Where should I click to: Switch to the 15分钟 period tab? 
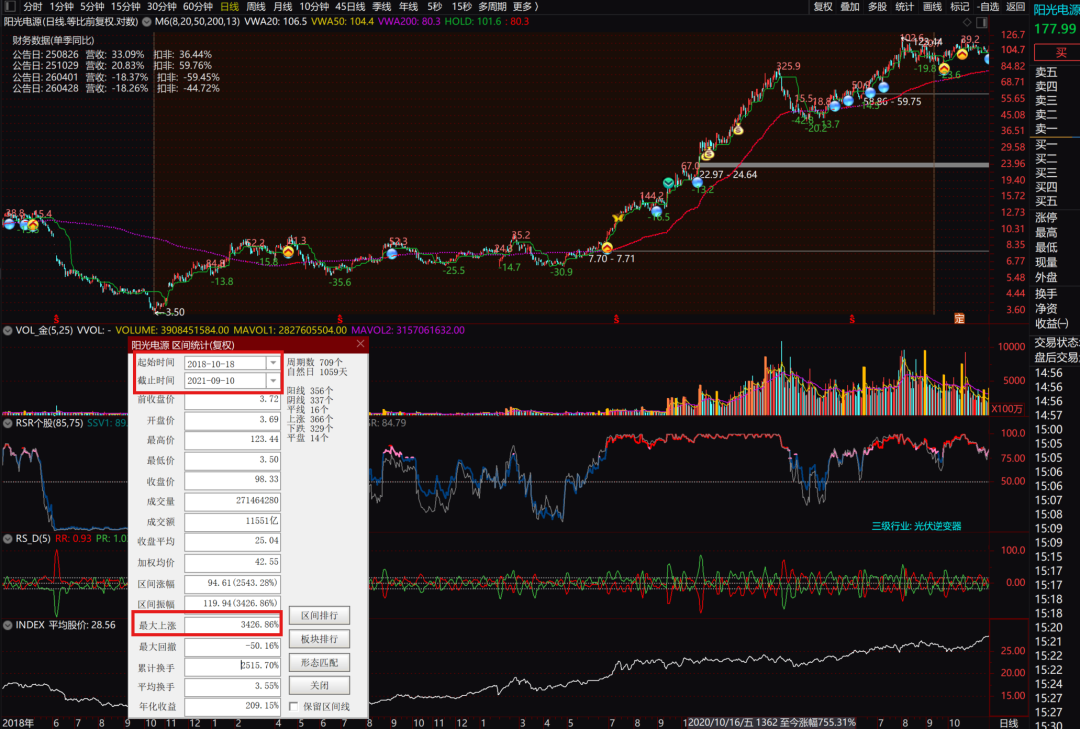point(125,6)
